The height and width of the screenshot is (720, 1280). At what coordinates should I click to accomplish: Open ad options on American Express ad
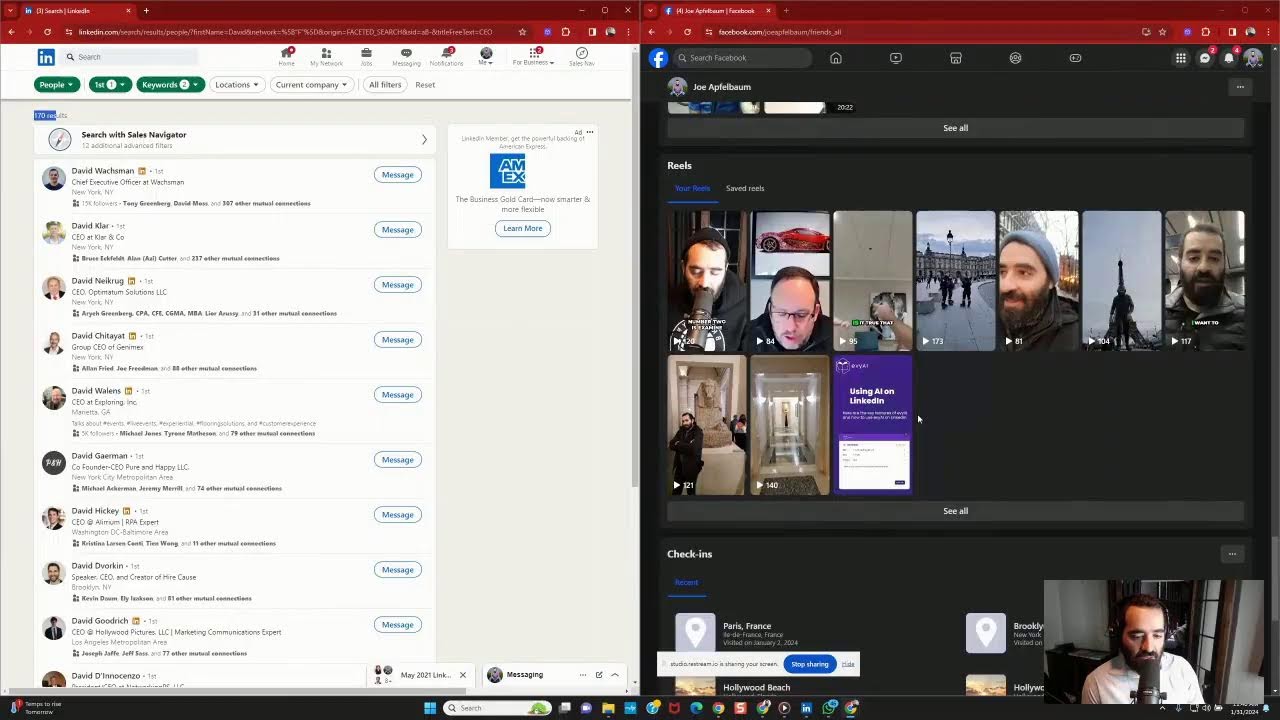(590, 132)
